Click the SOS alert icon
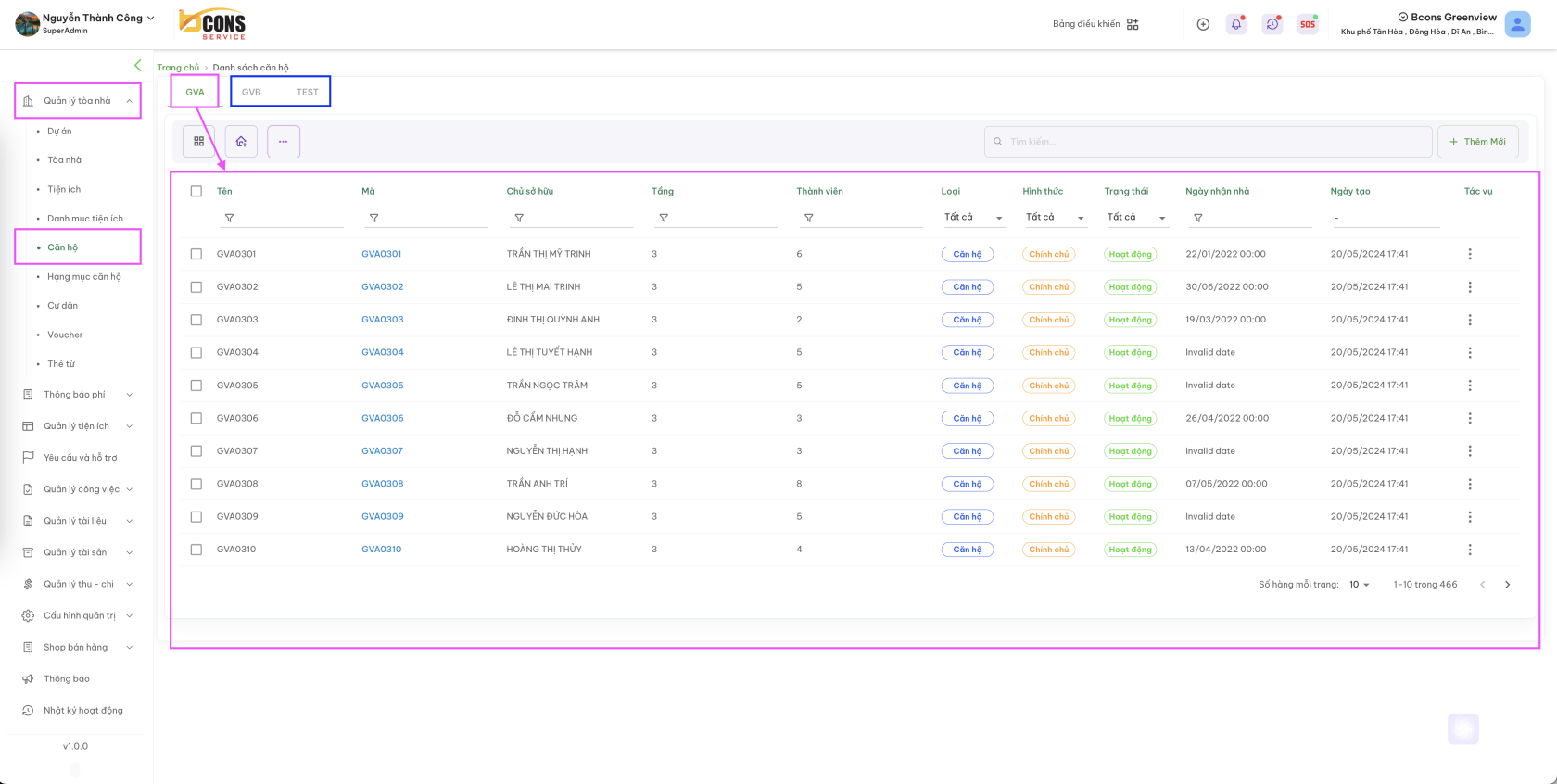Screen dimensions: 1557x784 [1308, 24]
